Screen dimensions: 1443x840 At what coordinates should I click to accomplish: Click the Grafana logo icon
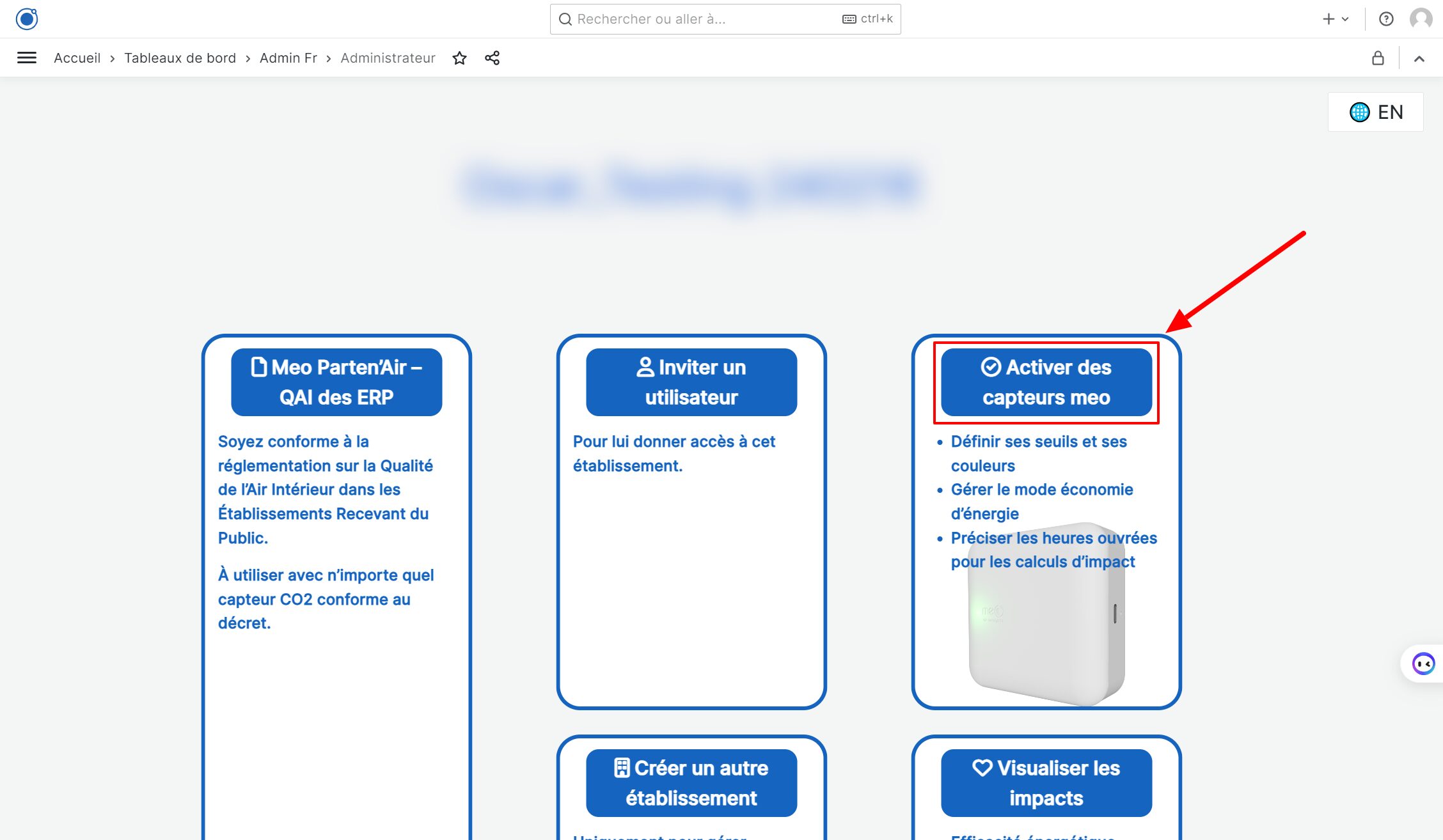(x=27, y=19)
